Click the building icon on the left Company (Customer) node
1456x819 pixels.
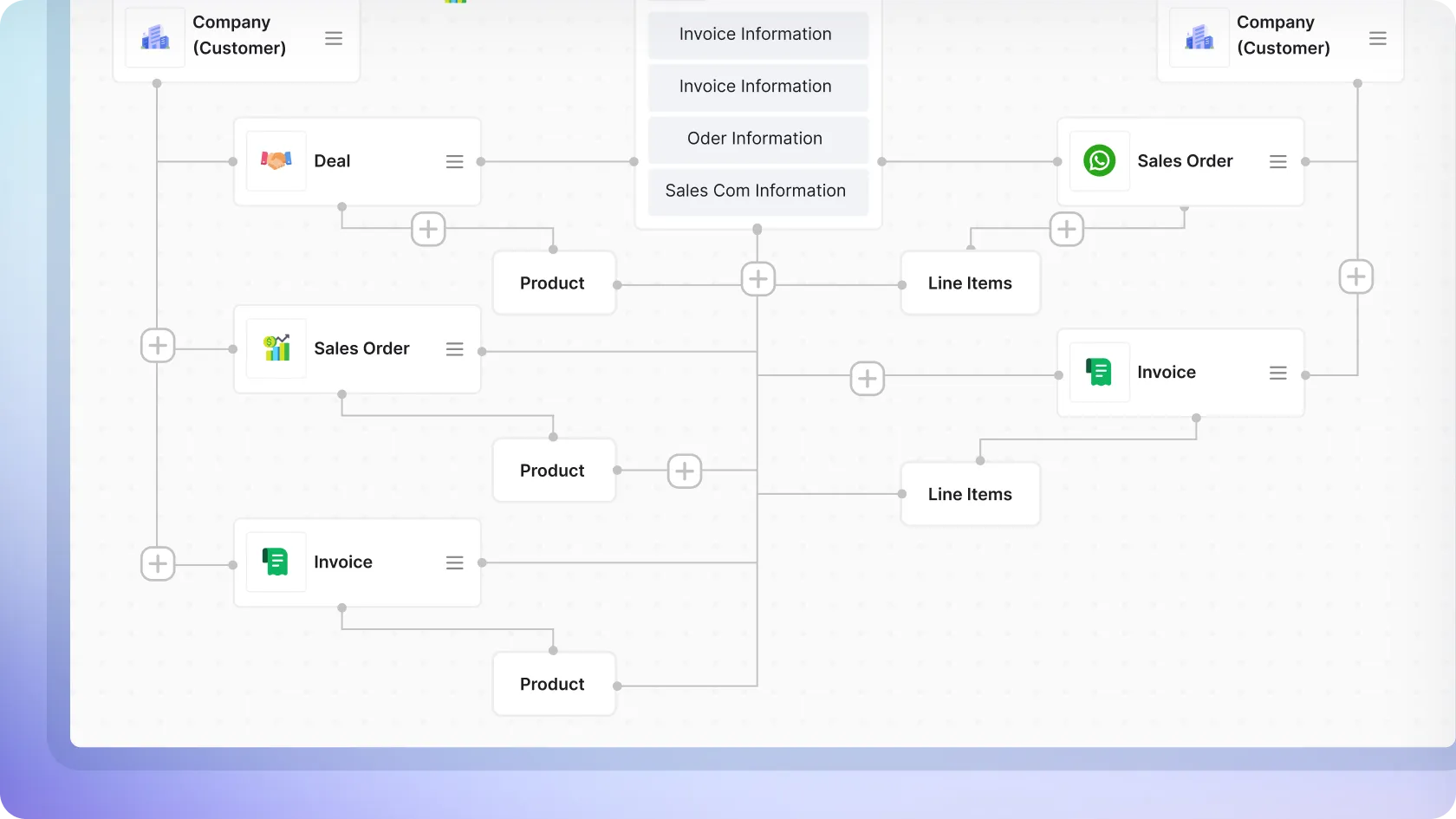click(155, 37)
